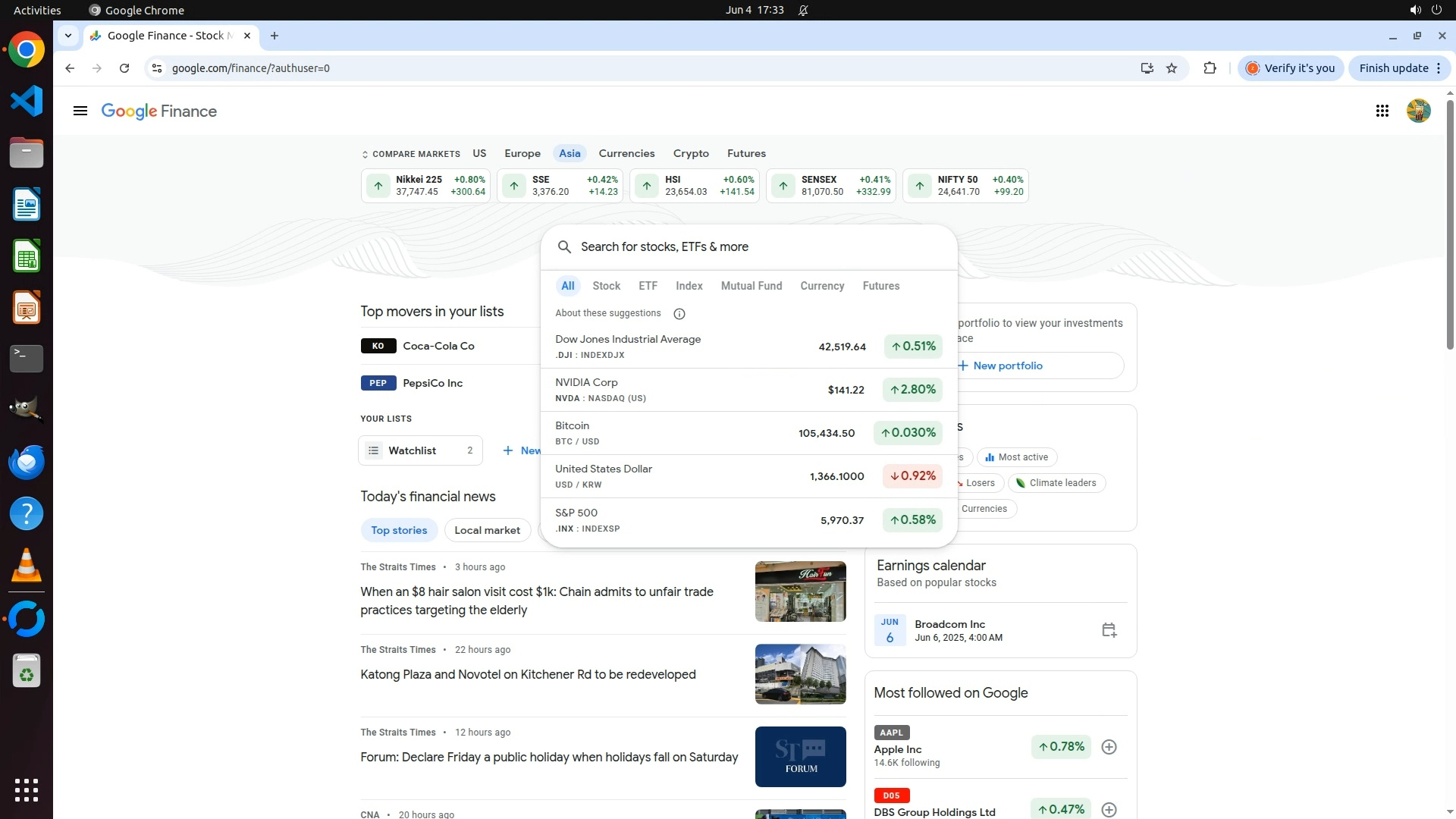The height and width of the screenshot is (819, 1456).
Task: Switch to the Europe markets tab
Action: coord(522,153)
